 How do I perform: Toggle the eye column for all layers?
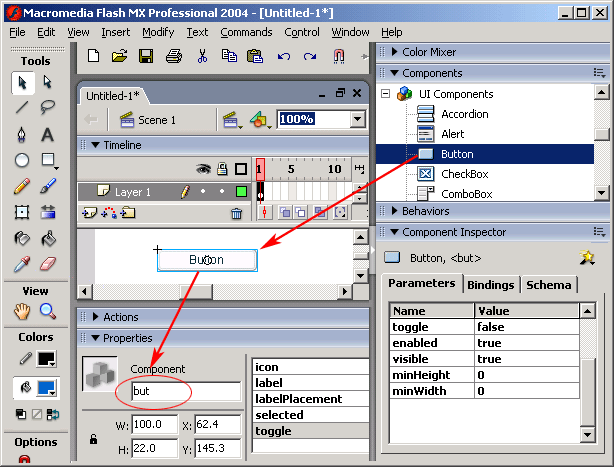point(203,169)
